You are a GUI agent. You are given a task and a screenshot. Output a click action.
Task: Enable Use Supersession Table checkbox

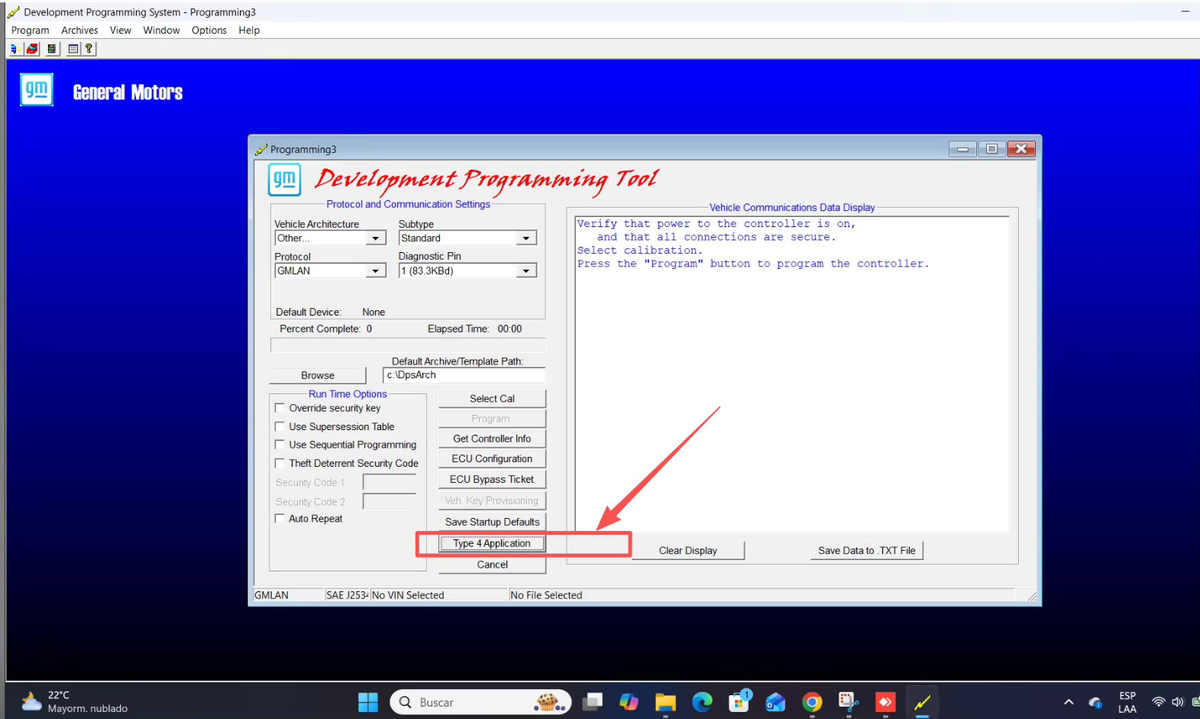(x=280, y=427)
